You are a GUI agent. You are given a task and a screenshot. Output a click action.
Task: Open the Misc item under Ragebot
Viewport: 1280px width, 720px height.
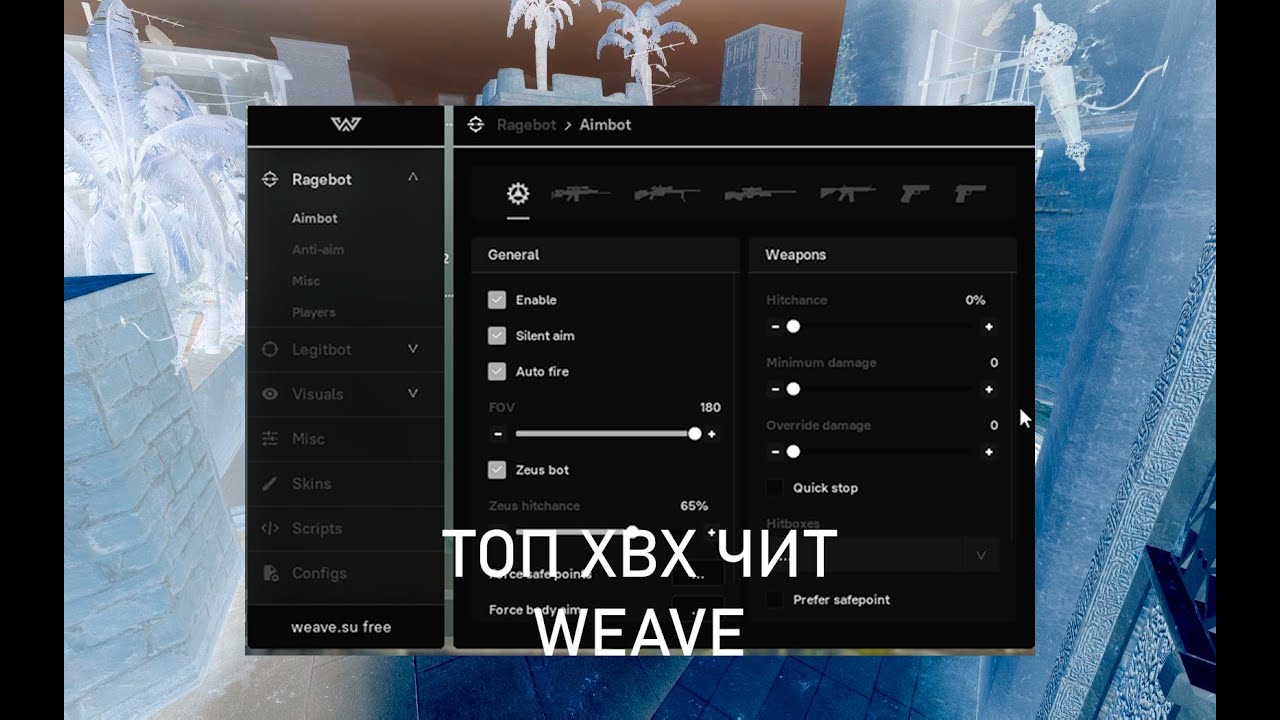(x=306, y=281)
